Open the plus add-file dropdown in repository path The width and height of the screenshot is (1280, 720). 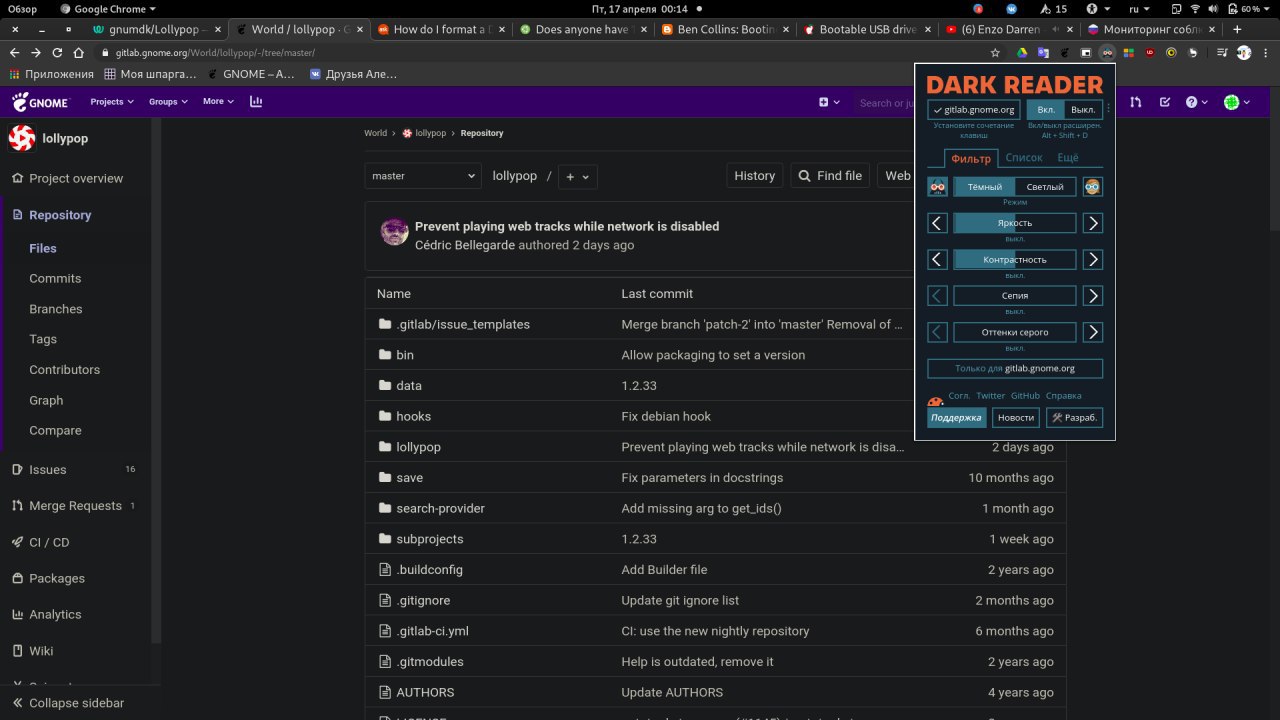[x=578, y=176]
